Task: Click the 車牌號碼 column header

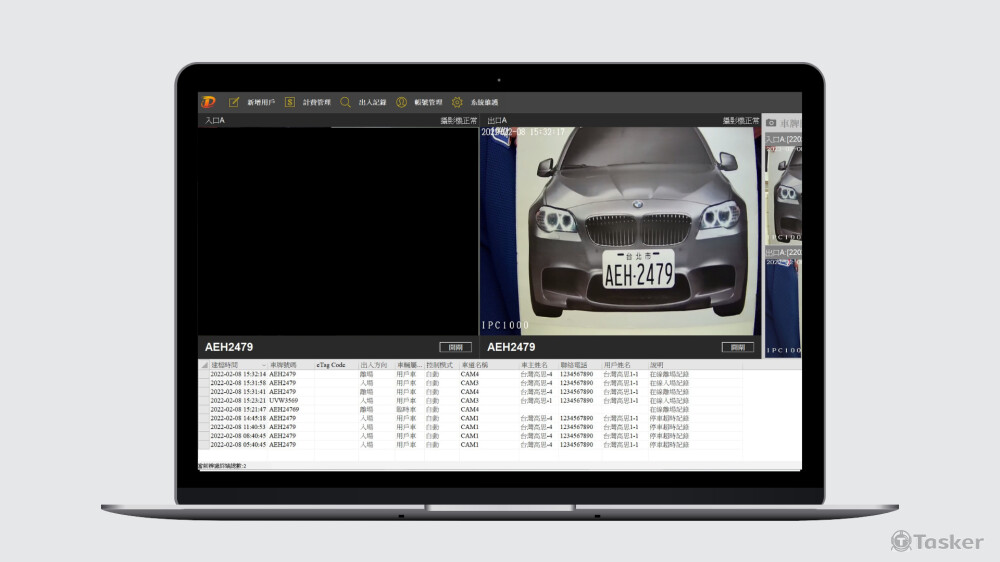Action: [284, 365]
